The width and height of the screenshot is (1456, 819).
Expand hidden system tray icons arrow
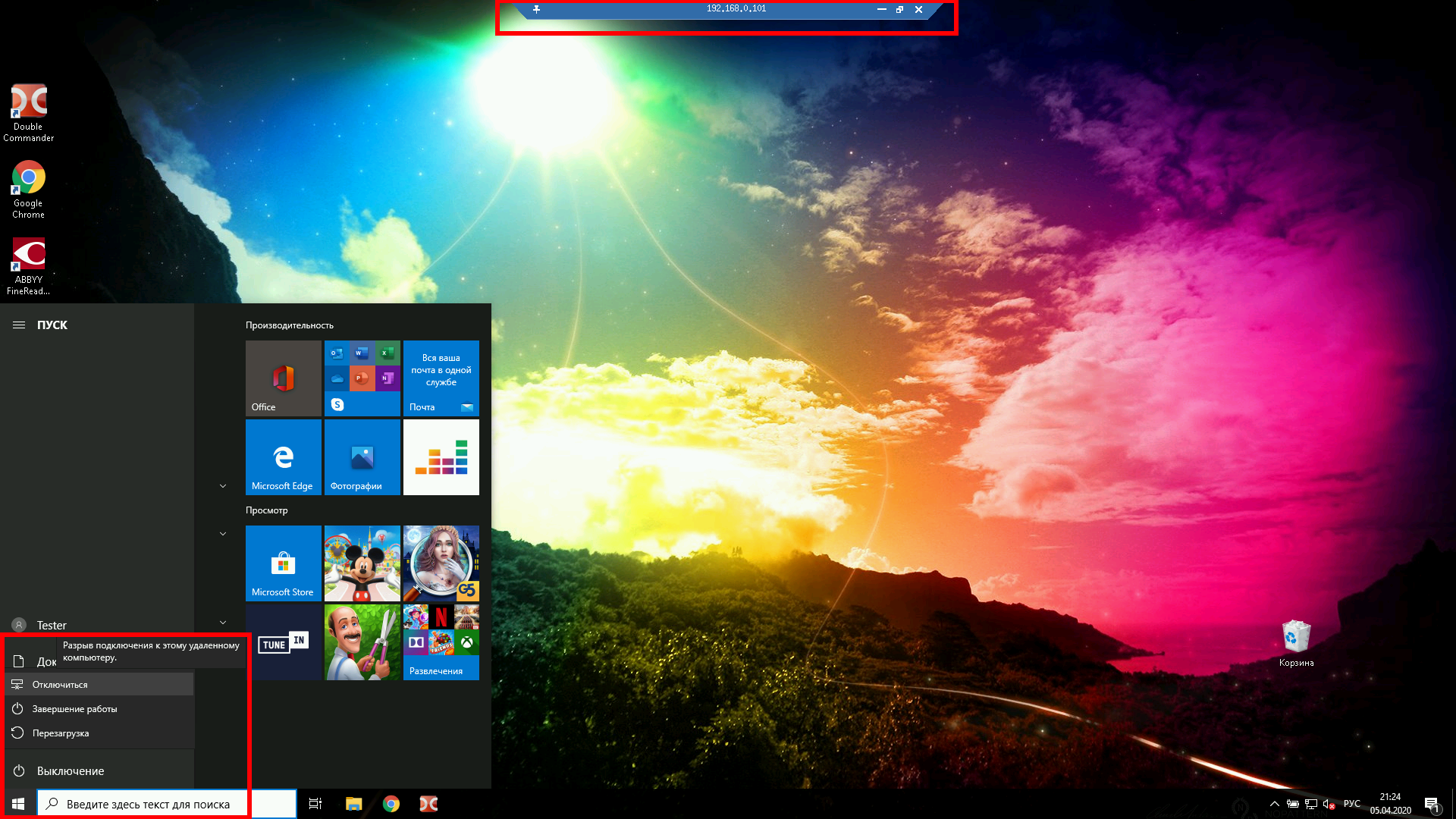coord(1274,804)
